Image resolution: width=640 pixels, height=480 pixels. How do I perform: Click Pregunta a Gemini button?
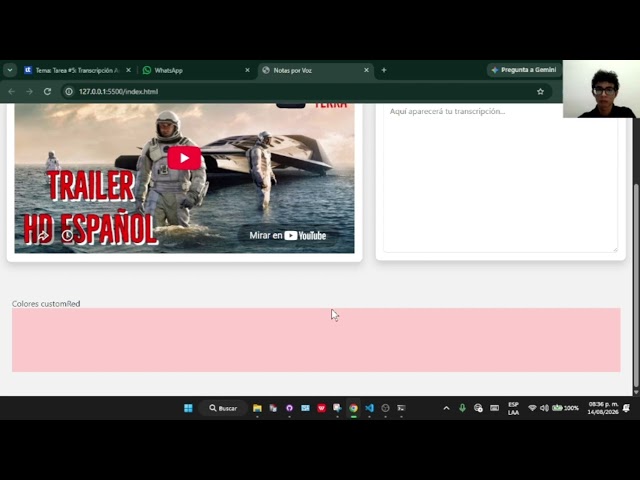pyautogui.click(x=524, y=70)
